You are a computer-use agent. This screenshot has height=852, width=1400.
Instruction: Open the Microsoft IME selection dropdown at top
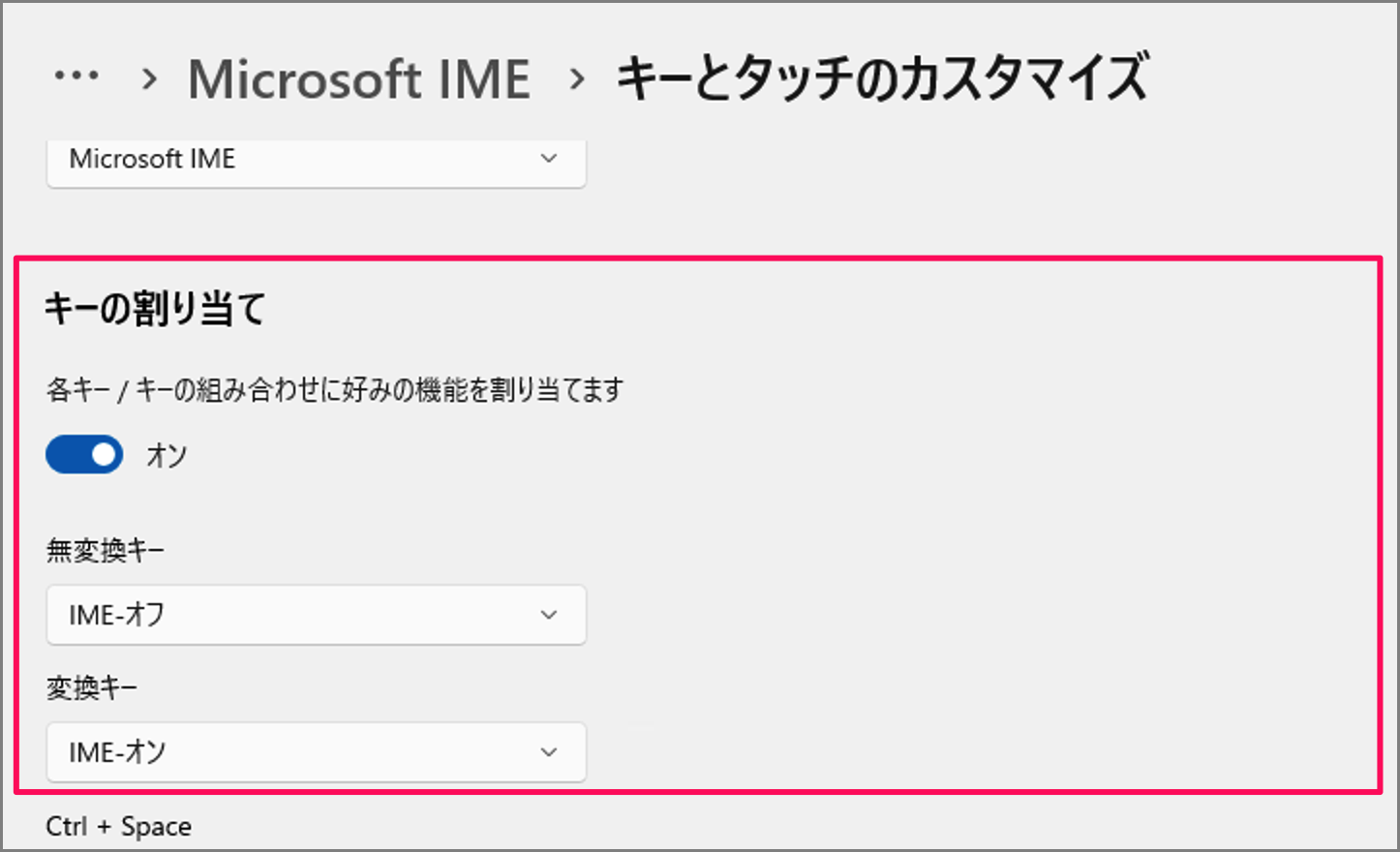[x=316, y=159]
